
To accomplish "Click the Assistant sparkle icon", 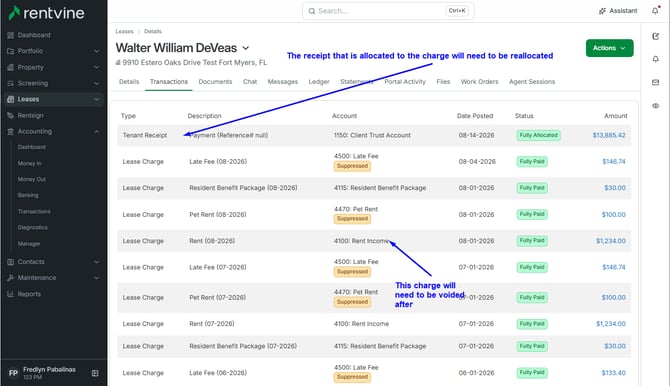I will 602,11.
